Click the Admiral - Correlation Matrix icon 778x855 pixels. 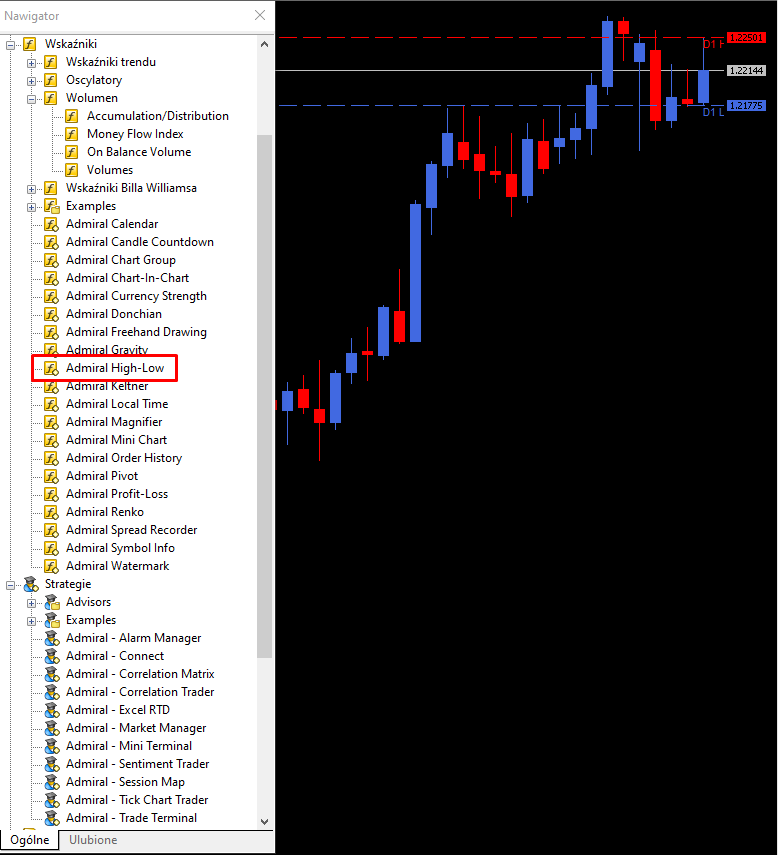[52, 674]
